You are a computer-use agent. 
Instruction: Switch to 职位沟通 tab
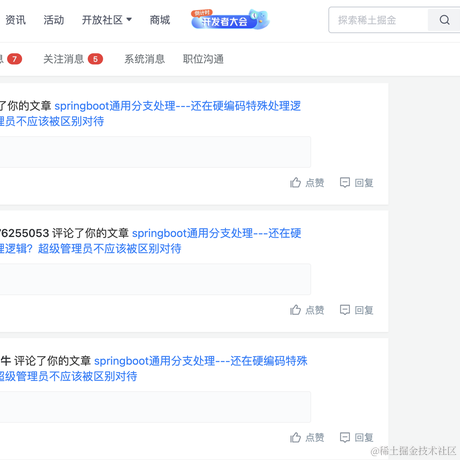[x=203, y=59]
